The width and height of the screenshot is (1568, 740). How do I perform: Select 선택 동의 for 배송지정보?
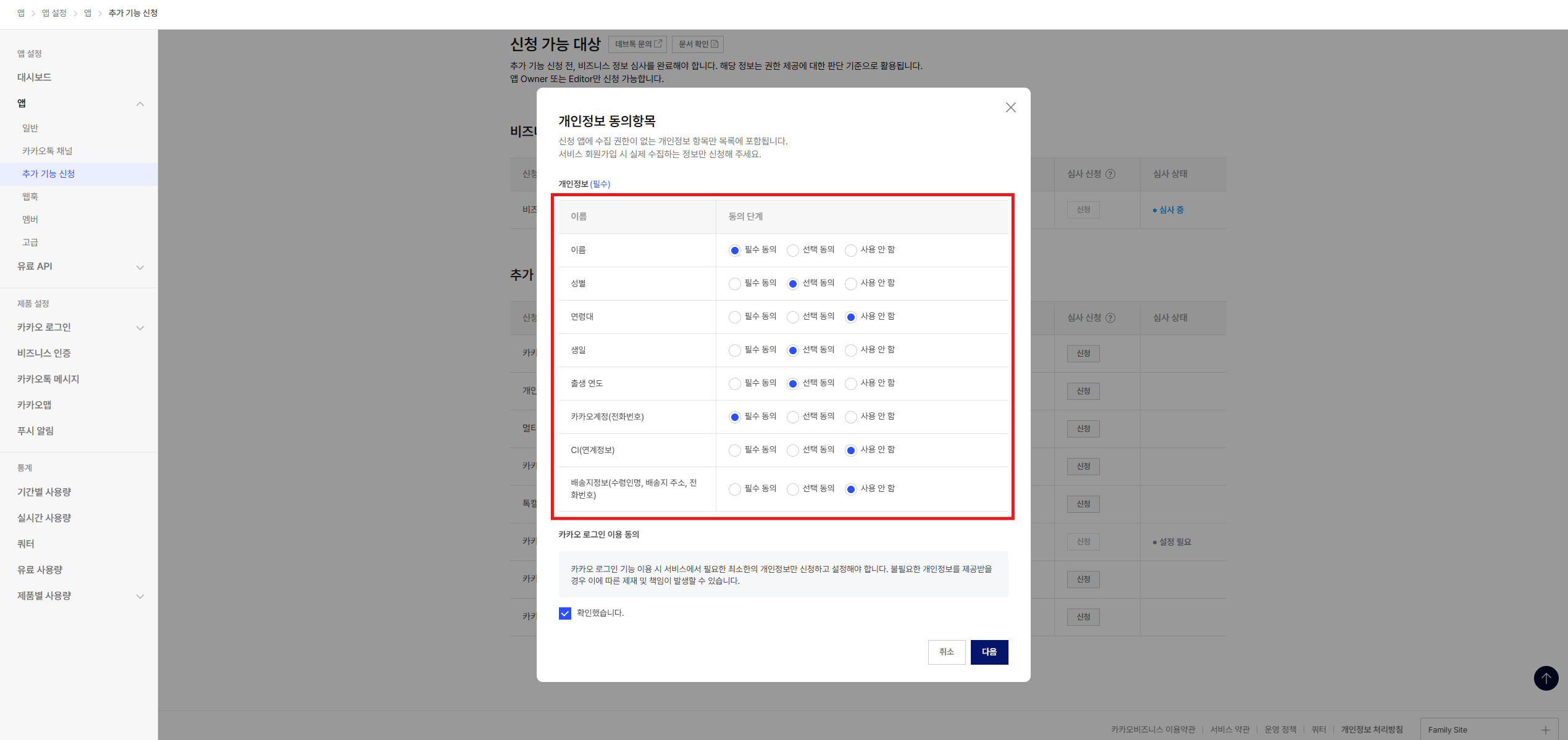click(x=792, y=489)
